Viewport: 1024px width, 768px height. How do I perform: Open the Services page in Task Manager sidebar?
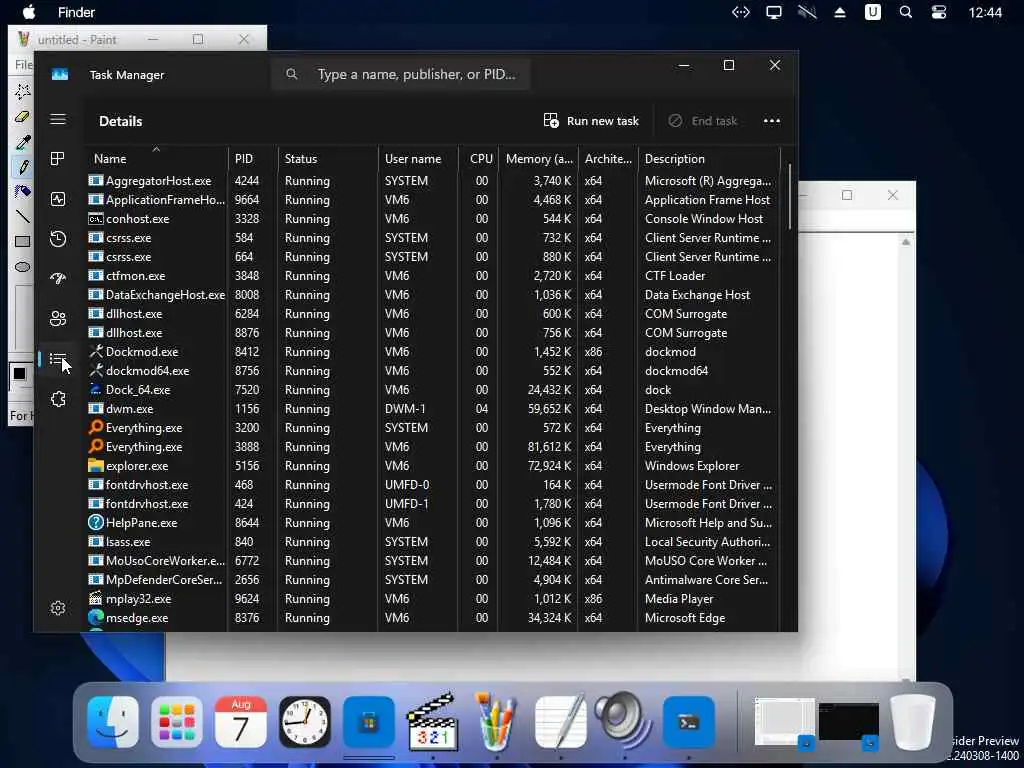click(58, 399)
